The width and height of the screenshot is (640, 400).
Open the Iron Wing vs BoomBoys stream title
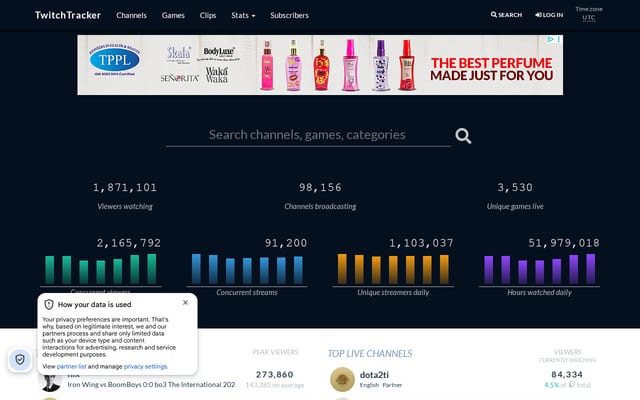151,384
